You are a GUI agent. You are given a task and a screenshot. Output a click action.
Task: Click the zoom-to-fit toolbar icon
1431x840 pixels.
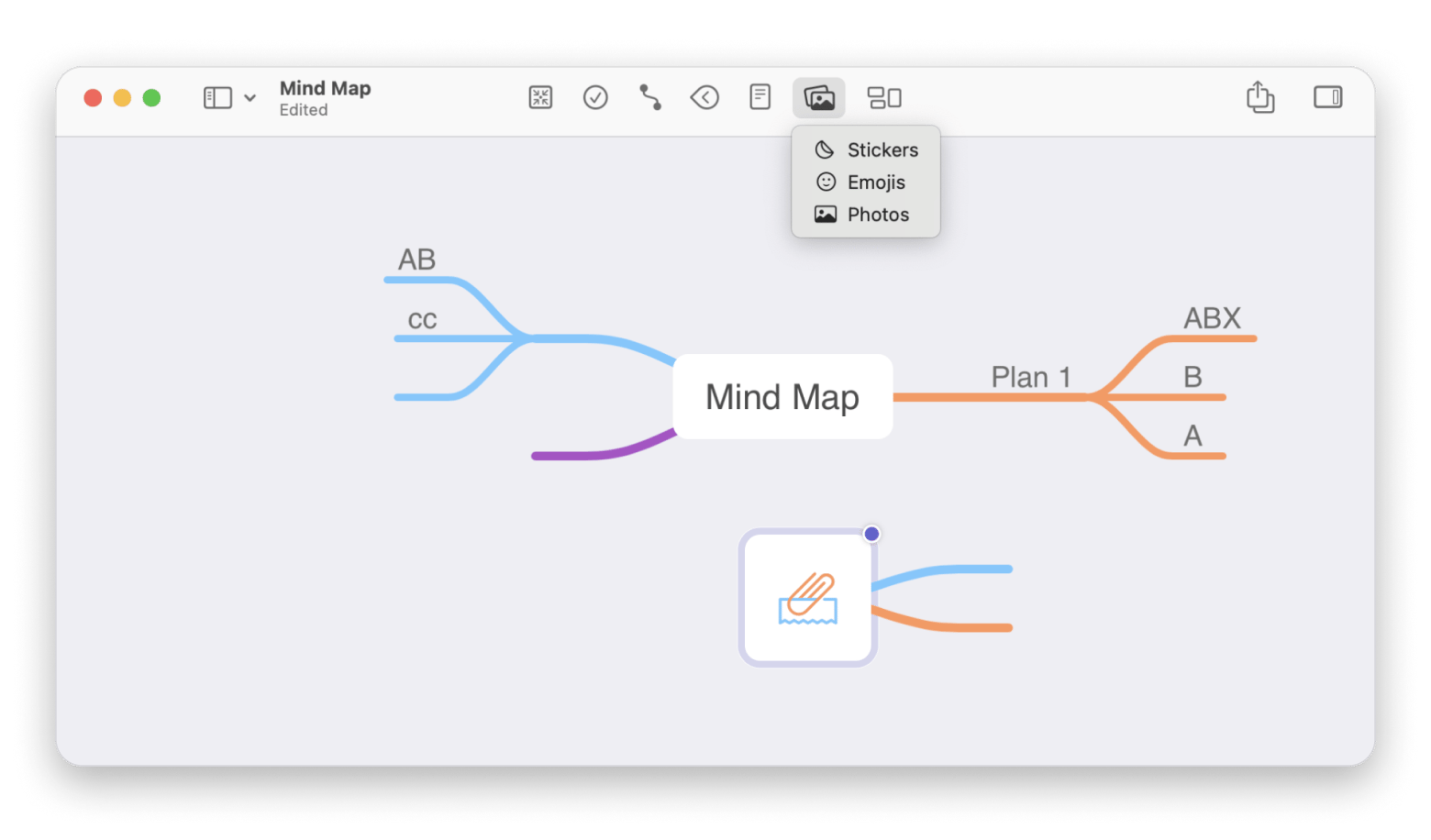point(541,97)
